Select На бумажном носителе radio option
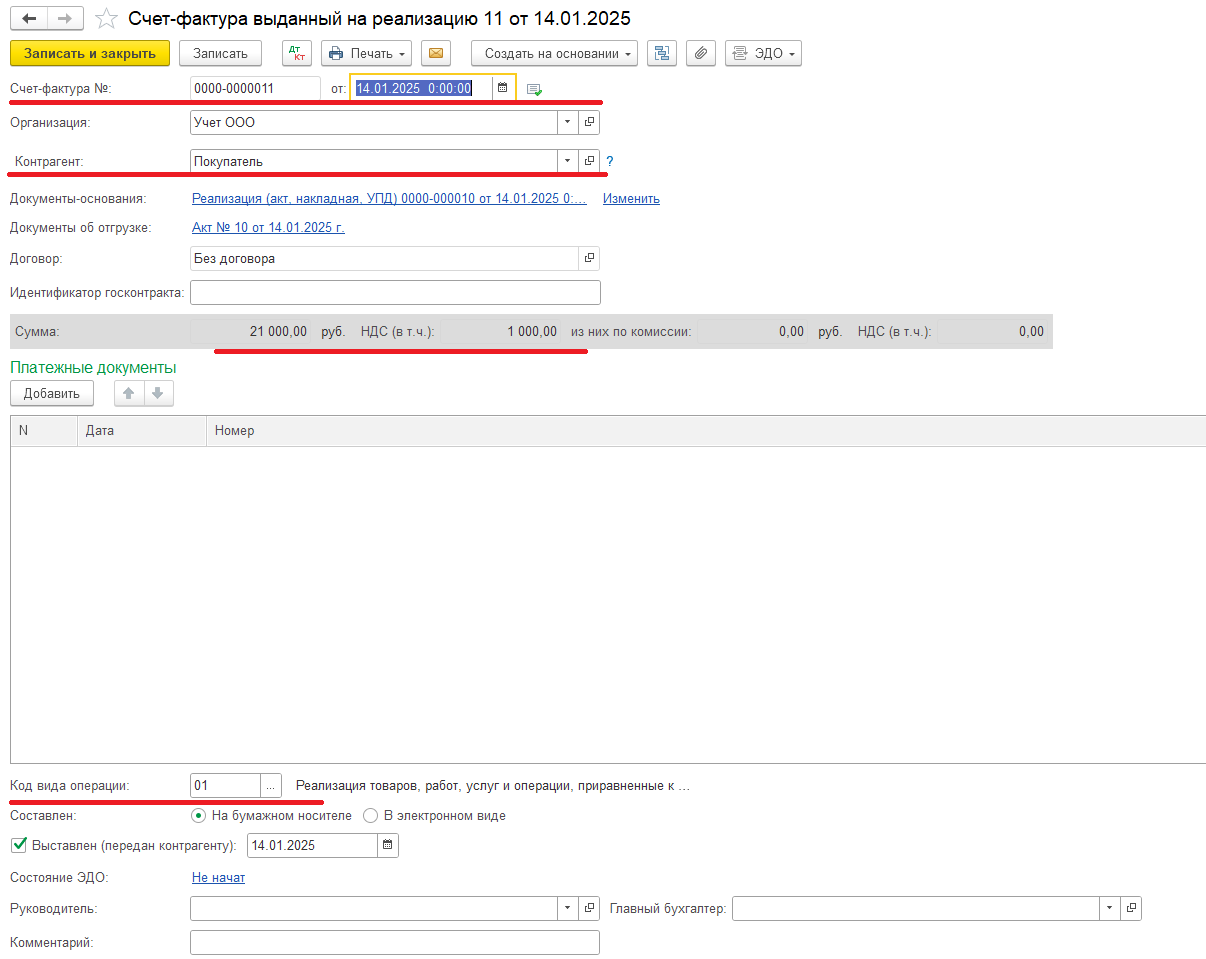1206x959 pixels. pos(198,815)
